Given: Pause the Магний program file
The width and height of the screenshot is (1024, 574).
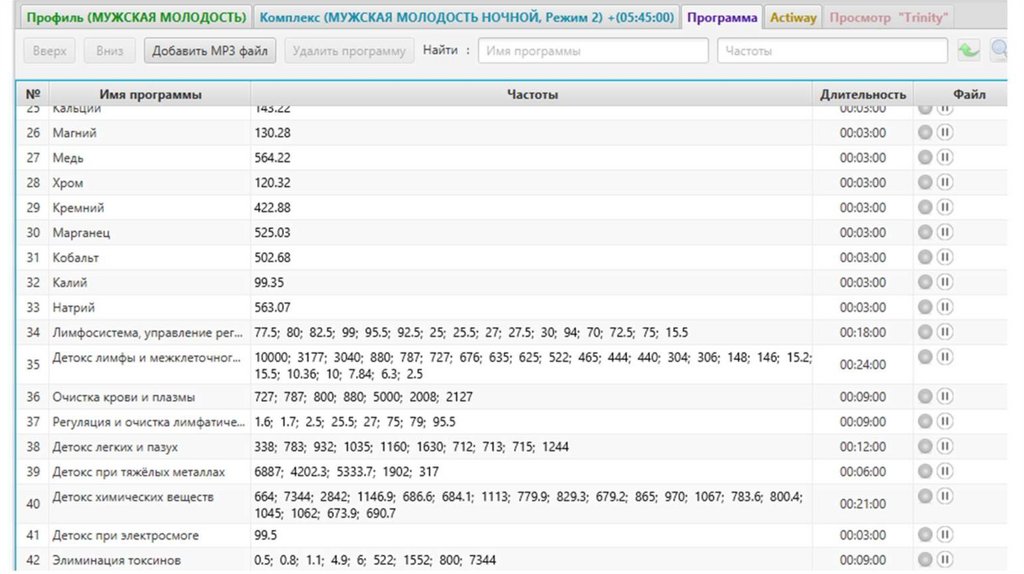Looking at the screenshot, I should [944, 133].
